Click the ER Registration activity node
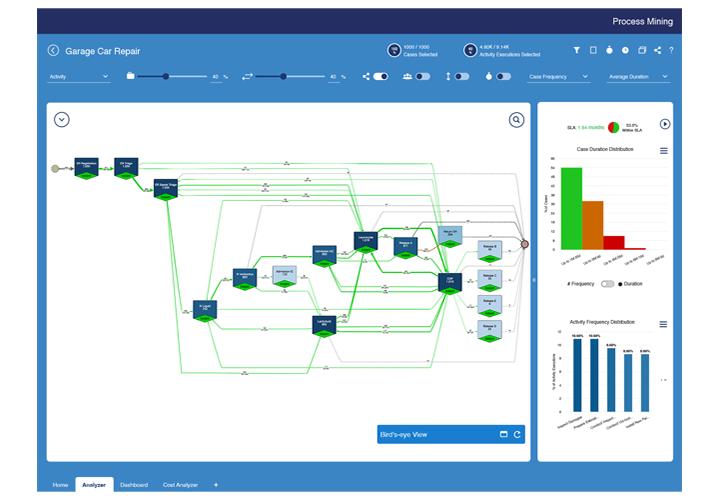This screenshot has width=719, height=500. pyautogui.click(x=86, y=168)
